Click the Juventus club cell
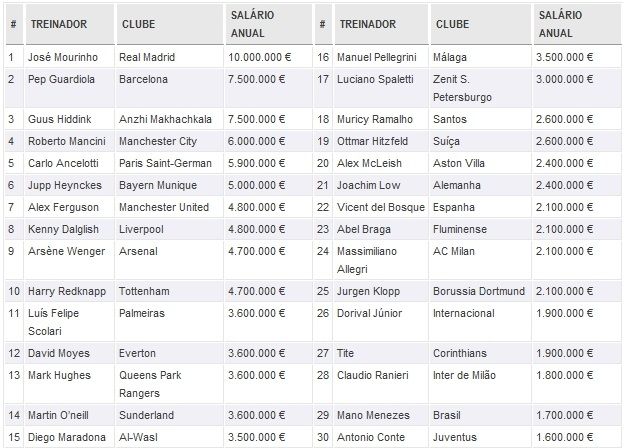Viewport: 624px width, 448px height. pyautogui.click(x=456, y=436)
